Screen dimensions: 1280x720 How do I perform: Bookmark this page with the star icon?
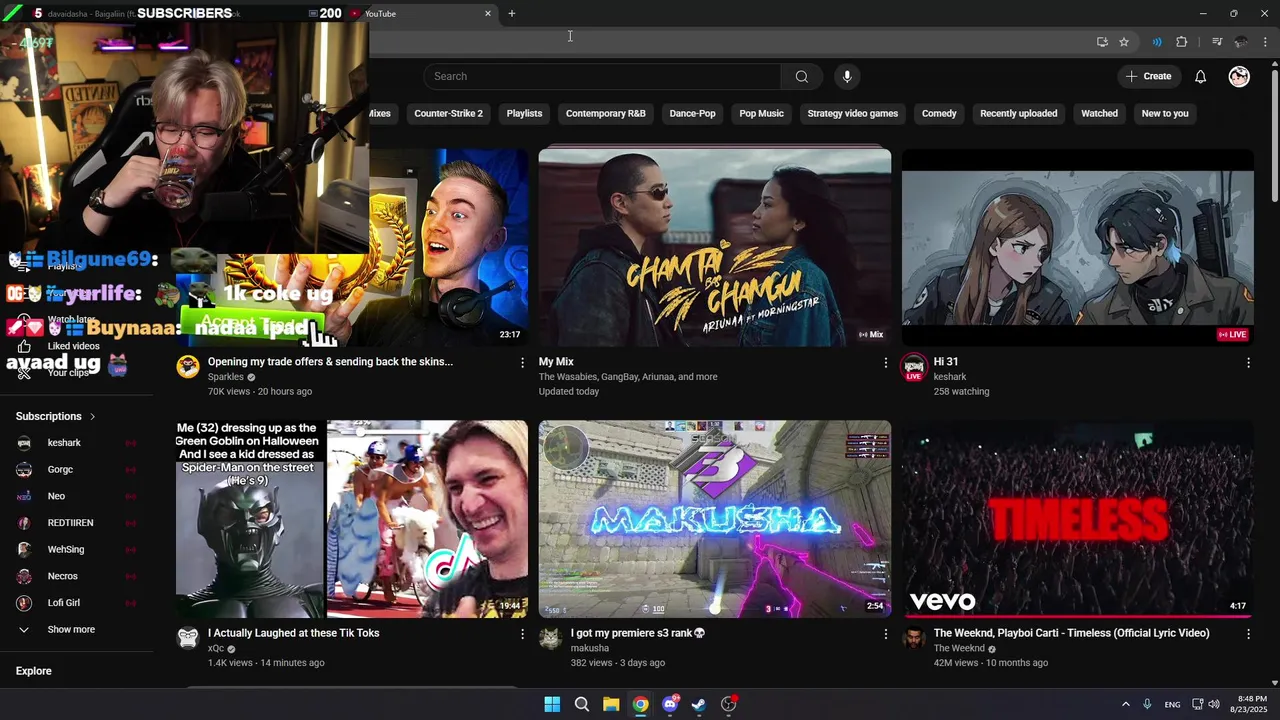tap(1124, 42)
